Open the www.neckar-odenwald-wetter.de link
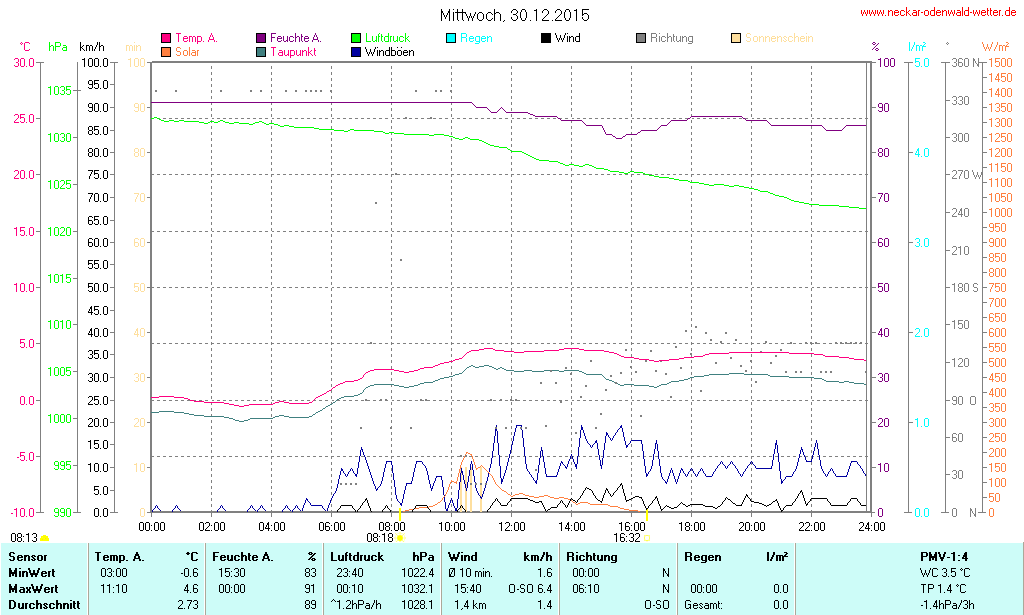The height and width of the screenshot is (615, 1024). point(938,13)
